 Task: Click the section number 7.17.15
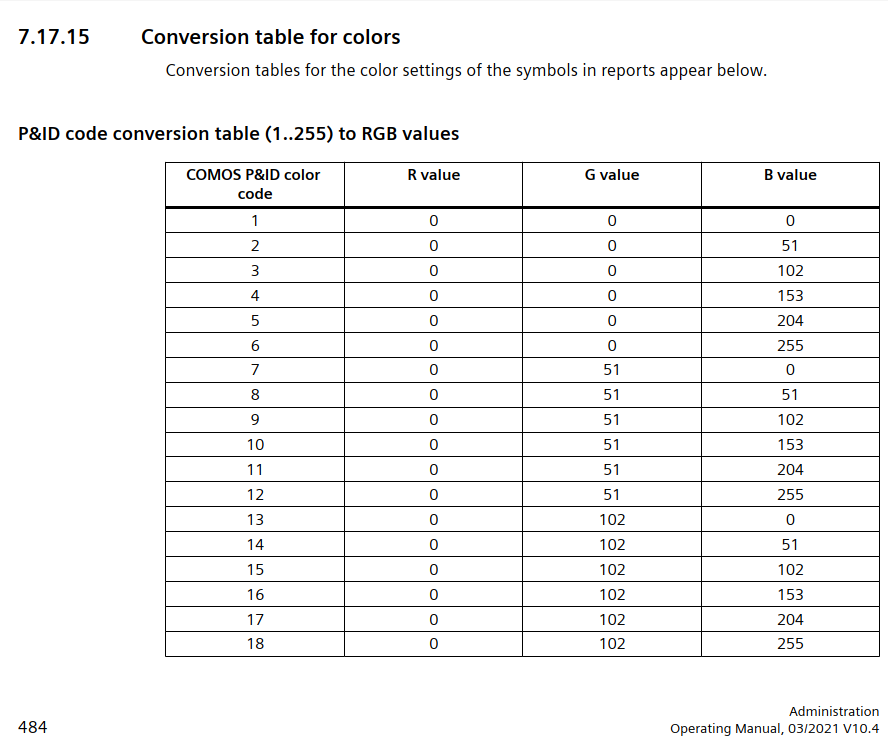tap(54, 38)
